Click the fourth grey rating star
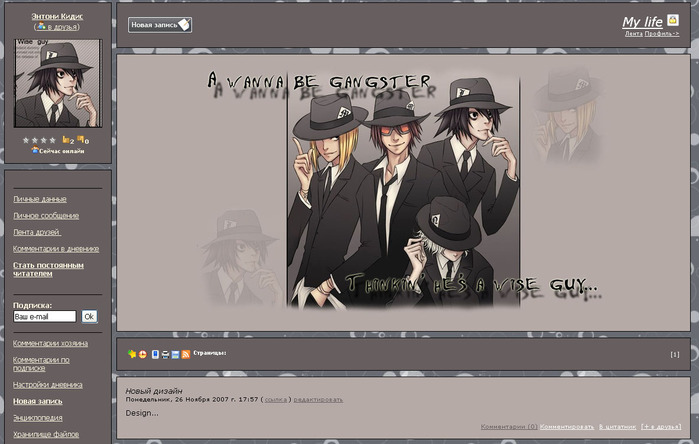 [53, 140]
